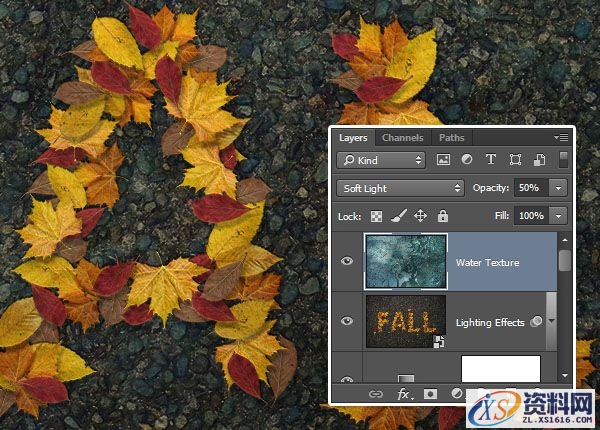The width and height of the screenshot is (600, 430).
Task: Click the lock transparent pixels icon
Action: 377,216
